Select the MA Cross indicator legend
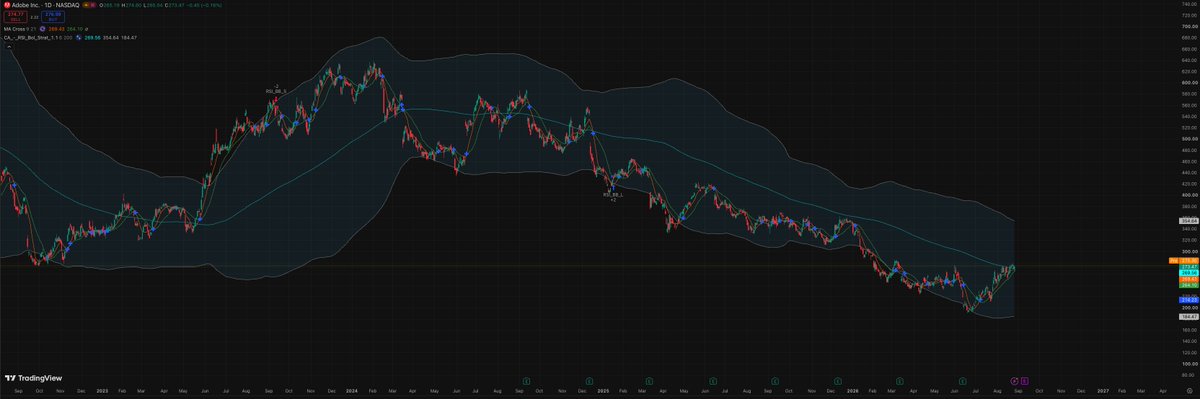Viewport: 1200px width, 399px height. tap(20, 29)
